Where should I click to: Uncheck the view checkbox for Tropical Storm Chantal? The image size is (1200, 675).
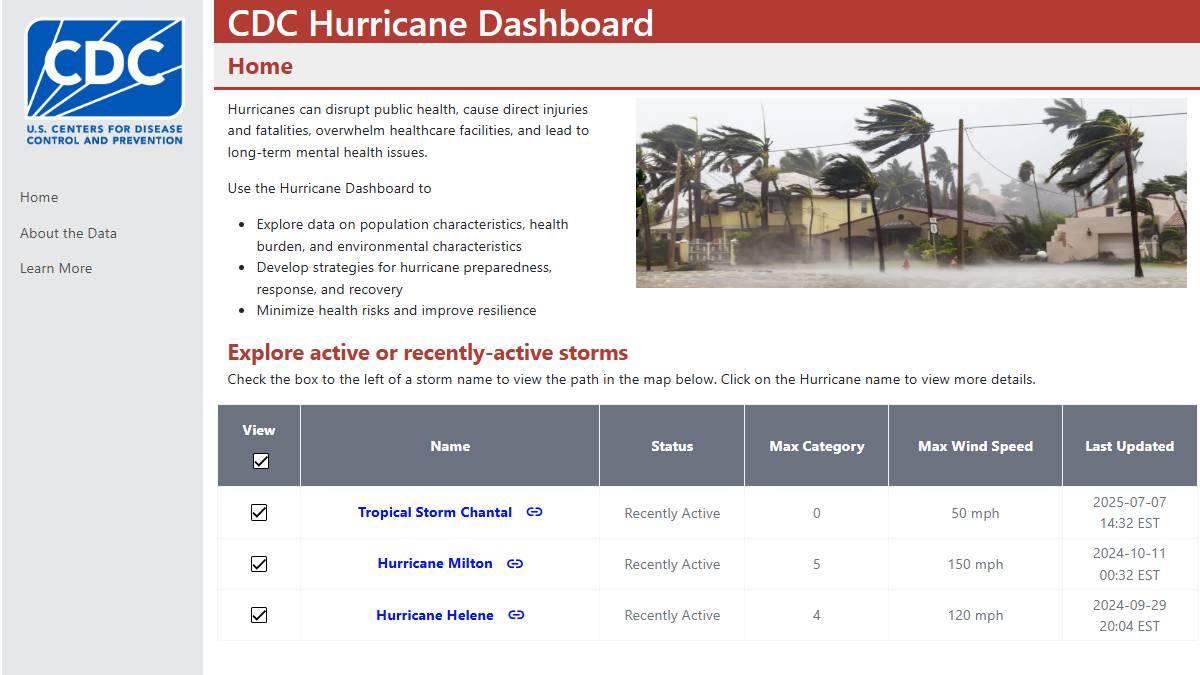point(259,512)
